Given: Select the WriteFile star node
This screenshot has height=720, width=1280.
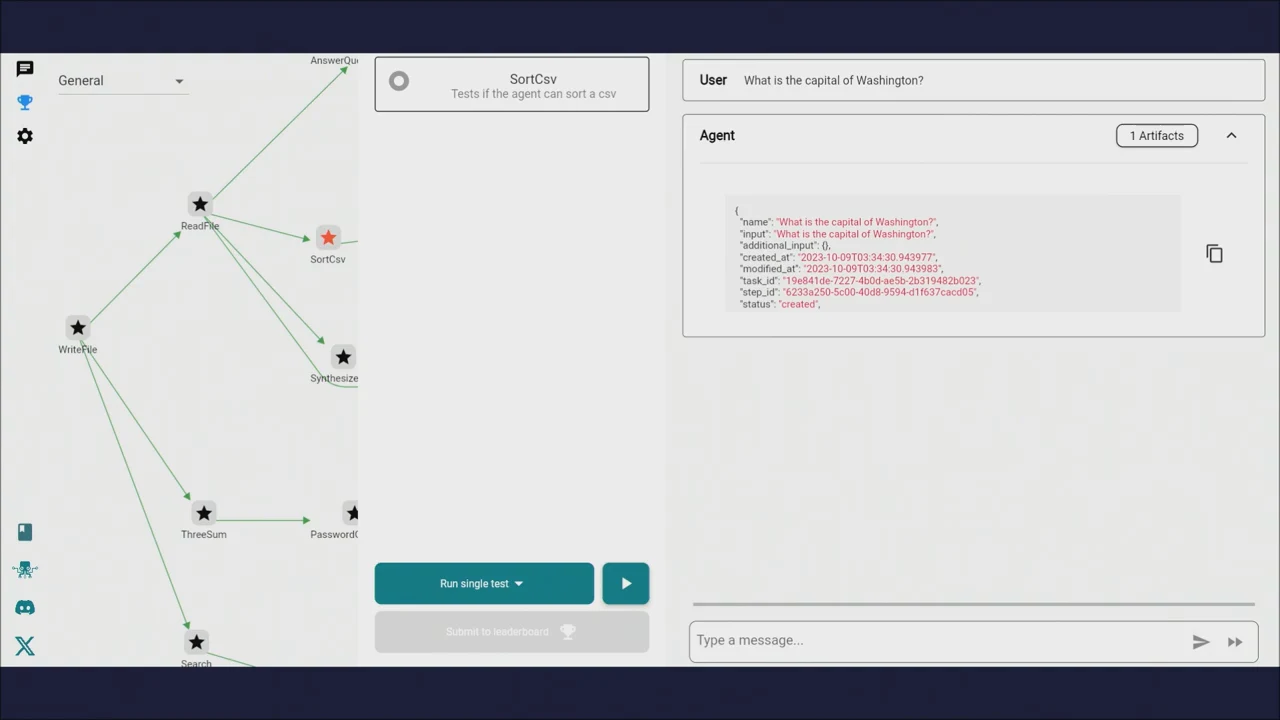Looking at the screenshot, I should click(x=78, y=327).
